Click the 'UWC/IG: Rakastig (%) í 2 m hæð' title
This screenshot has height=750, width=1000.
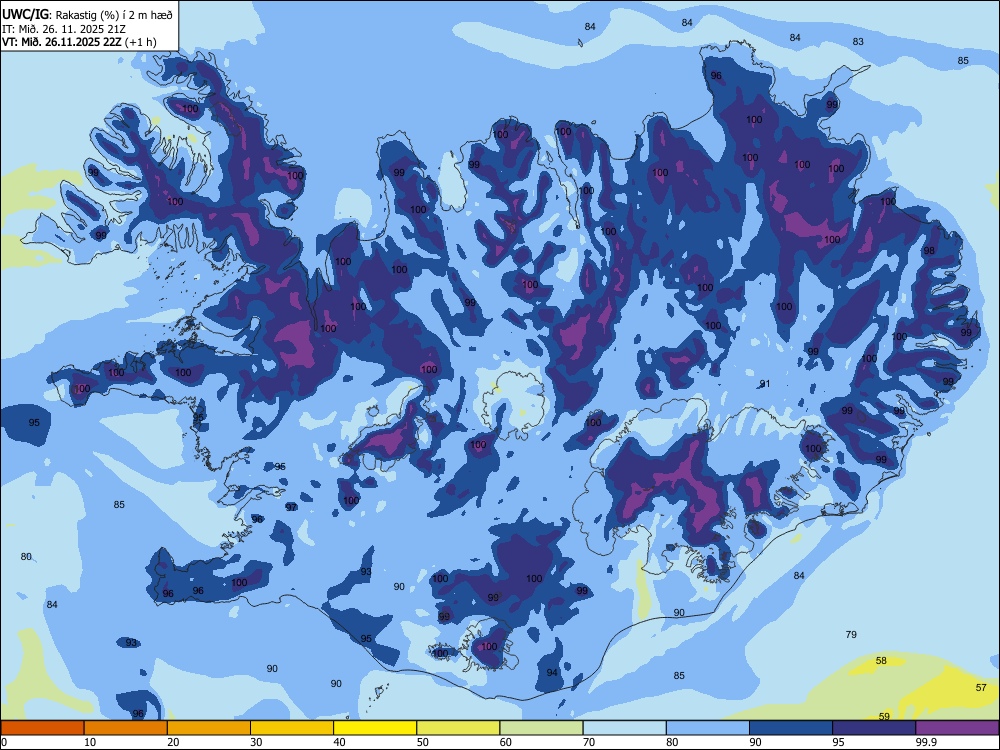87,14
